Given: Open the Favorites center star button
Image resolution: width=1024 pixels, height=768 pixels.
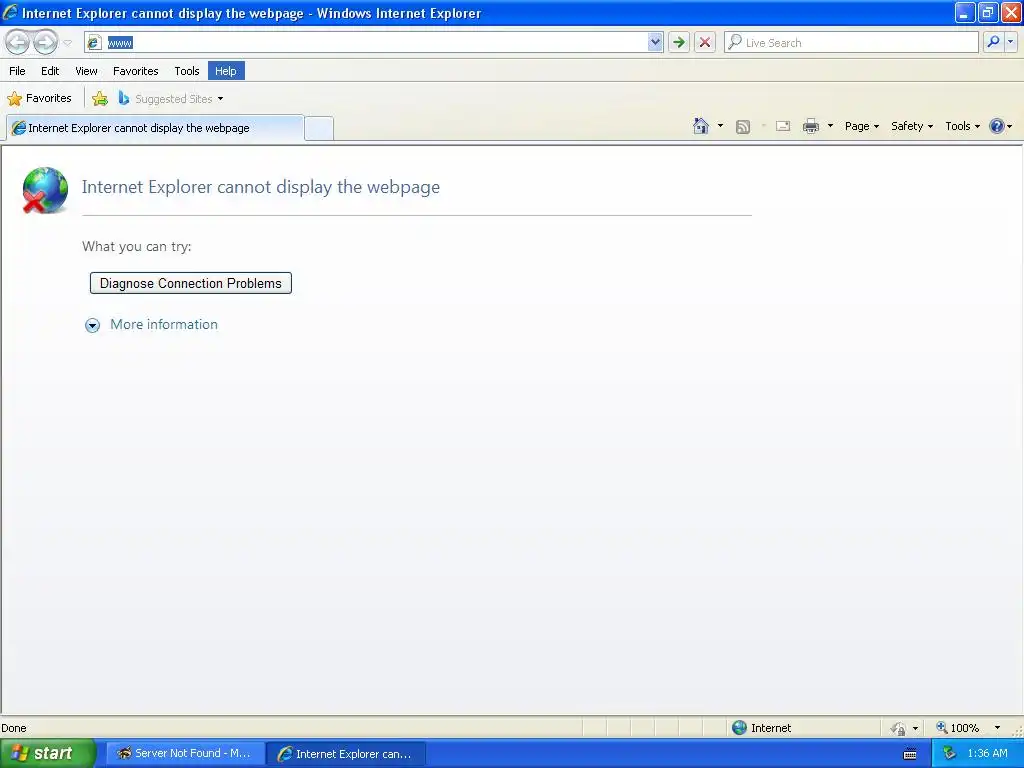Looking at the screenshot, I should (39, 98).
